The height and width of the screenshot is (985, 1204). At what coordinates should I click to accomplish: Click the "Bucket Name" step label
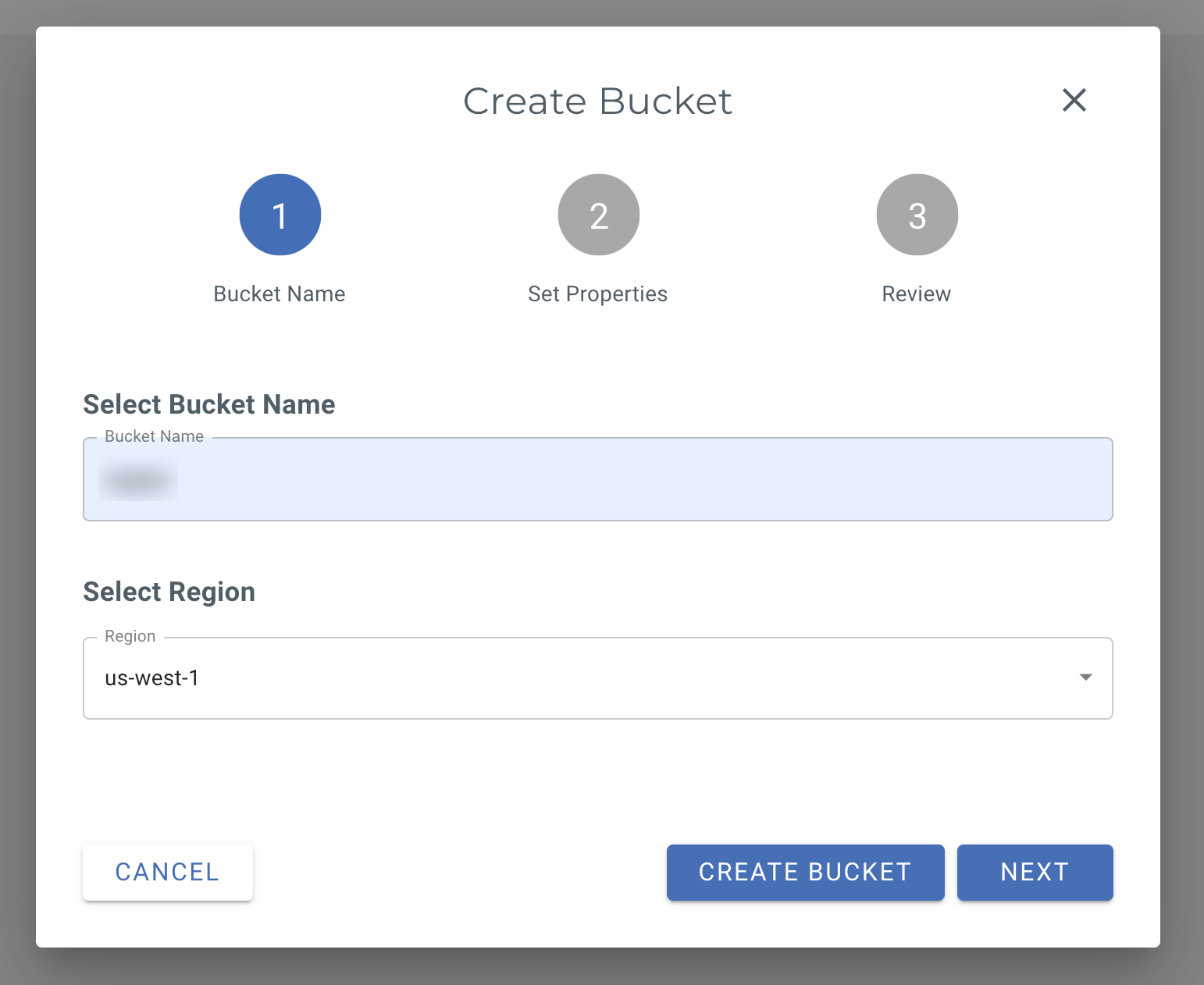[x=280, y=294]
